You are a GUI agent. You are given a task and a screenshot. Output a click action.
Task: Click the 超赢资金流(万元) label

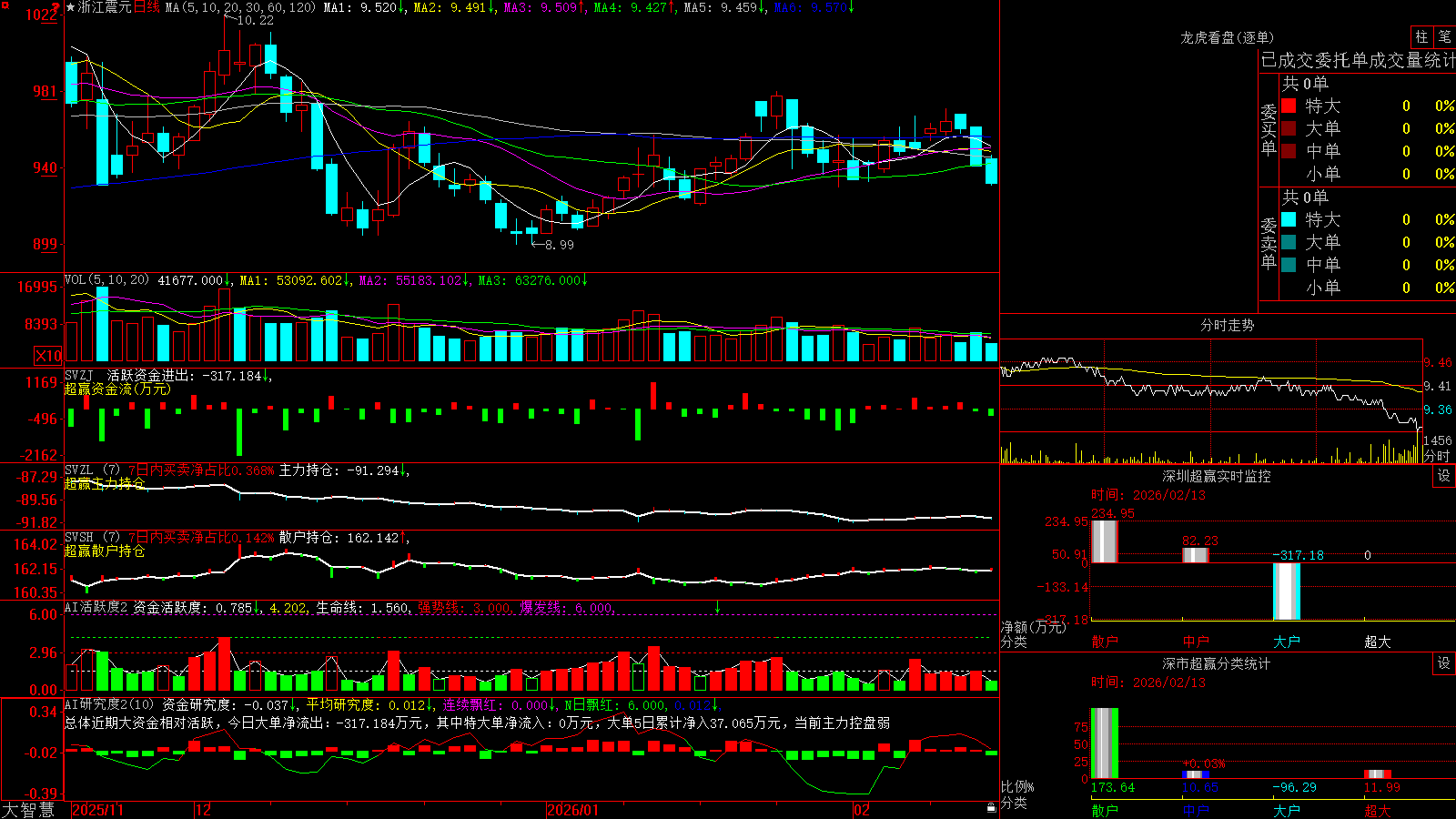point(117,389)
